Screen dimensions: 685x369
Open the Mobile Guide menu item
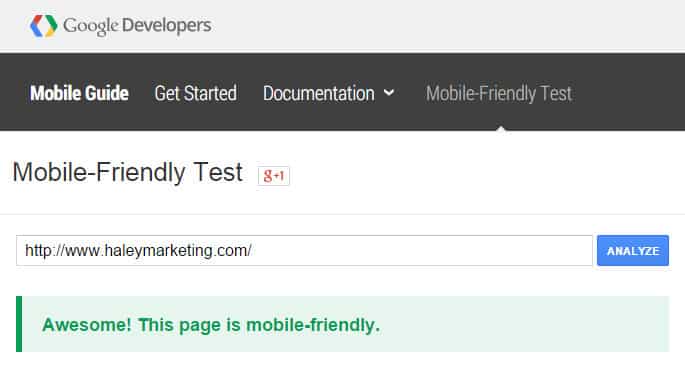pos(80,93)
